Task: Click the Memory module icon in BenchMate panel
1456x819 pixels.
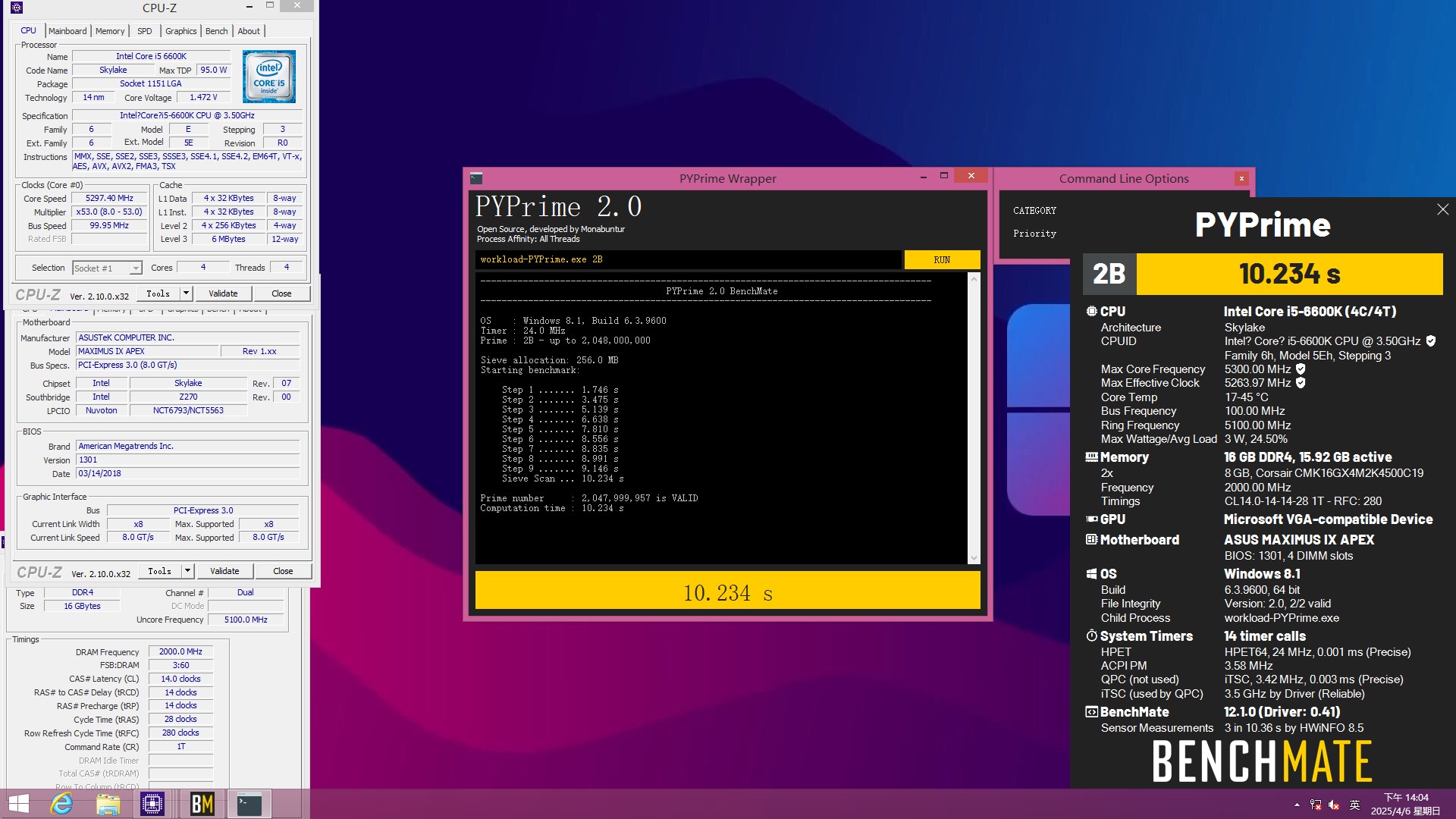Action: 1091,457
